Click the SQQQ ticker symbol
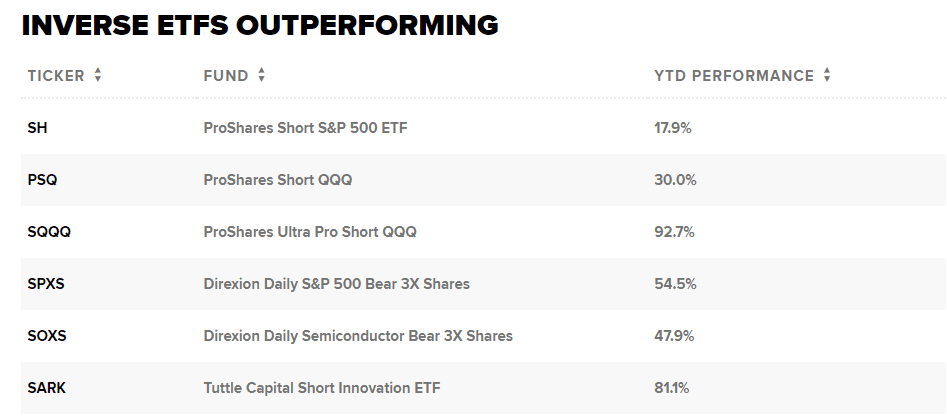Viewport: 947px width, 416px height. pos(49,232)
